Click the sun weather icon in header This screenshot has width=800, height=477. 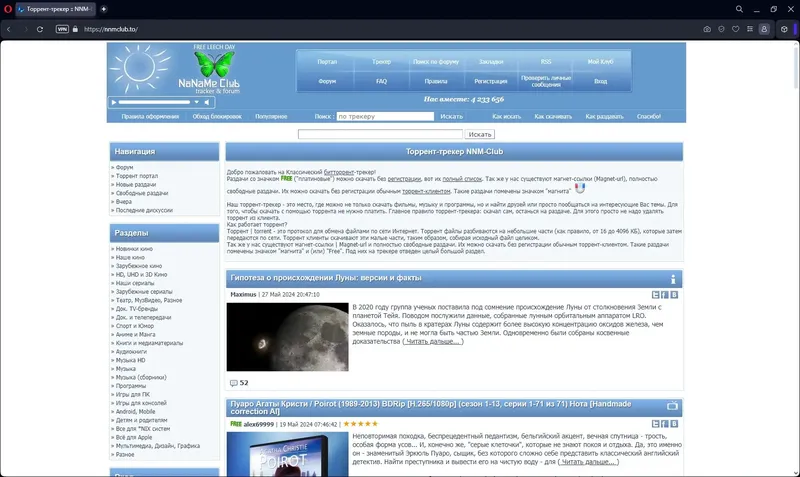tap(139, 68)
